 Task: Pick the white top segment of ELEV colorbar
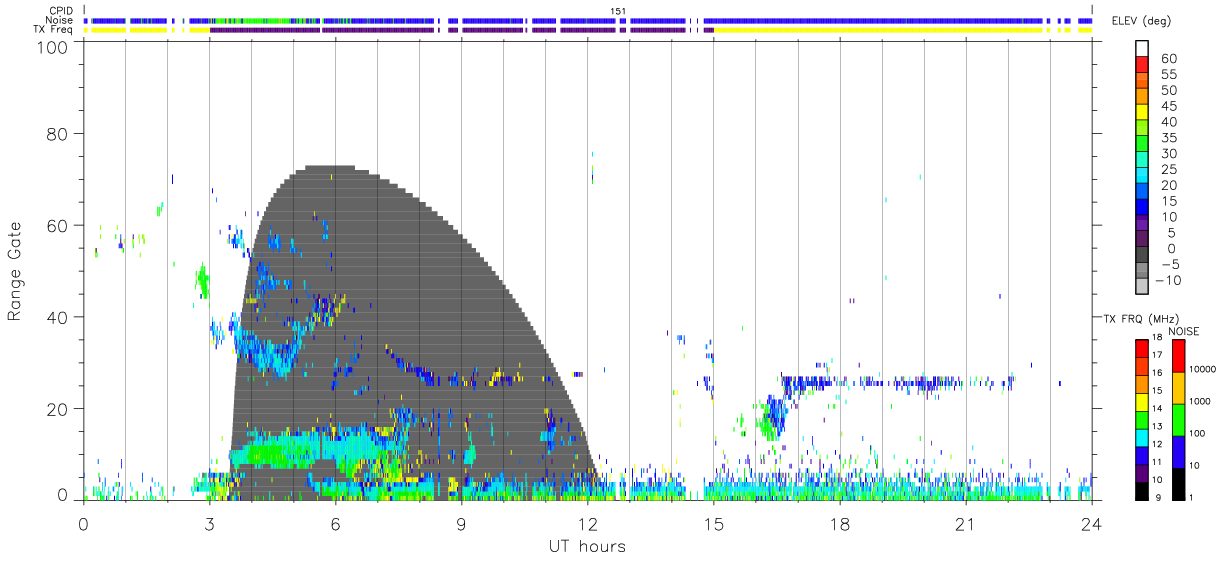(1142, 49)
